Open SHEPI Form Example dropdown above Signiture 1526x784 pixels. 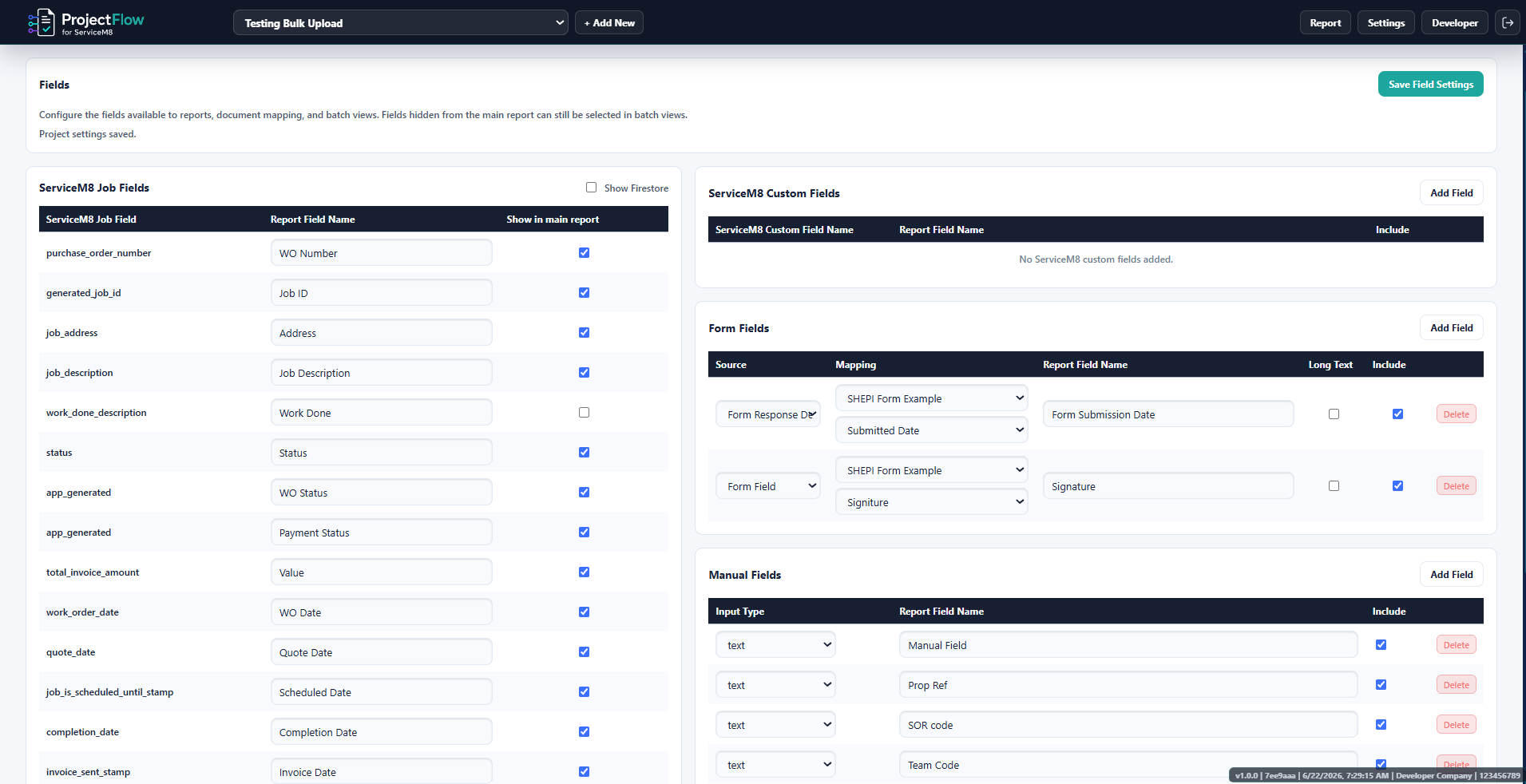click(x=932, y=470)
